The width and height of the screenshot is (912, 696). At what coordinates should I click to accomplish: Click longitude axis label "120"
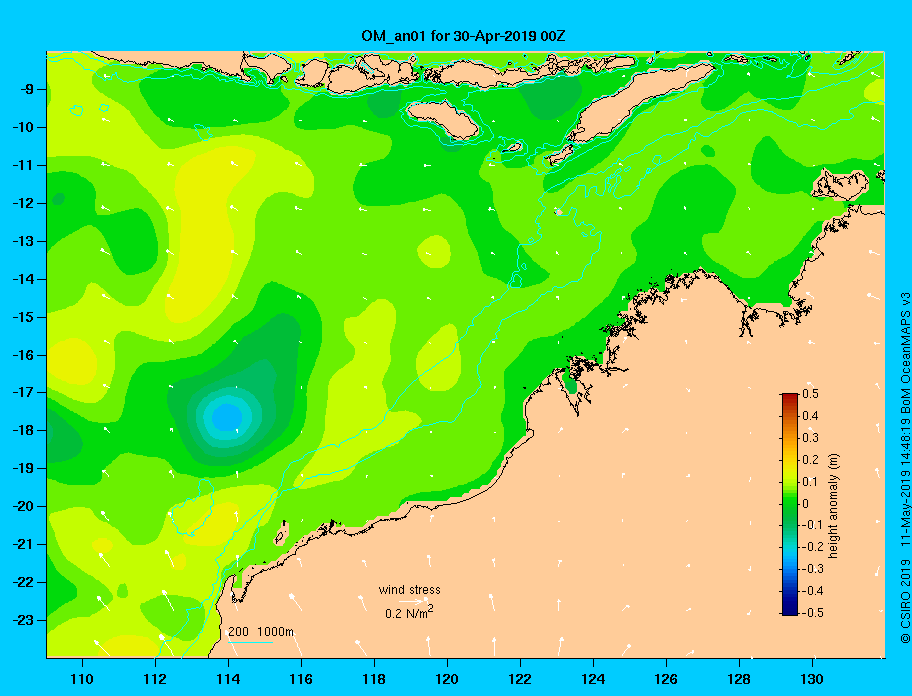pos(447,679)
